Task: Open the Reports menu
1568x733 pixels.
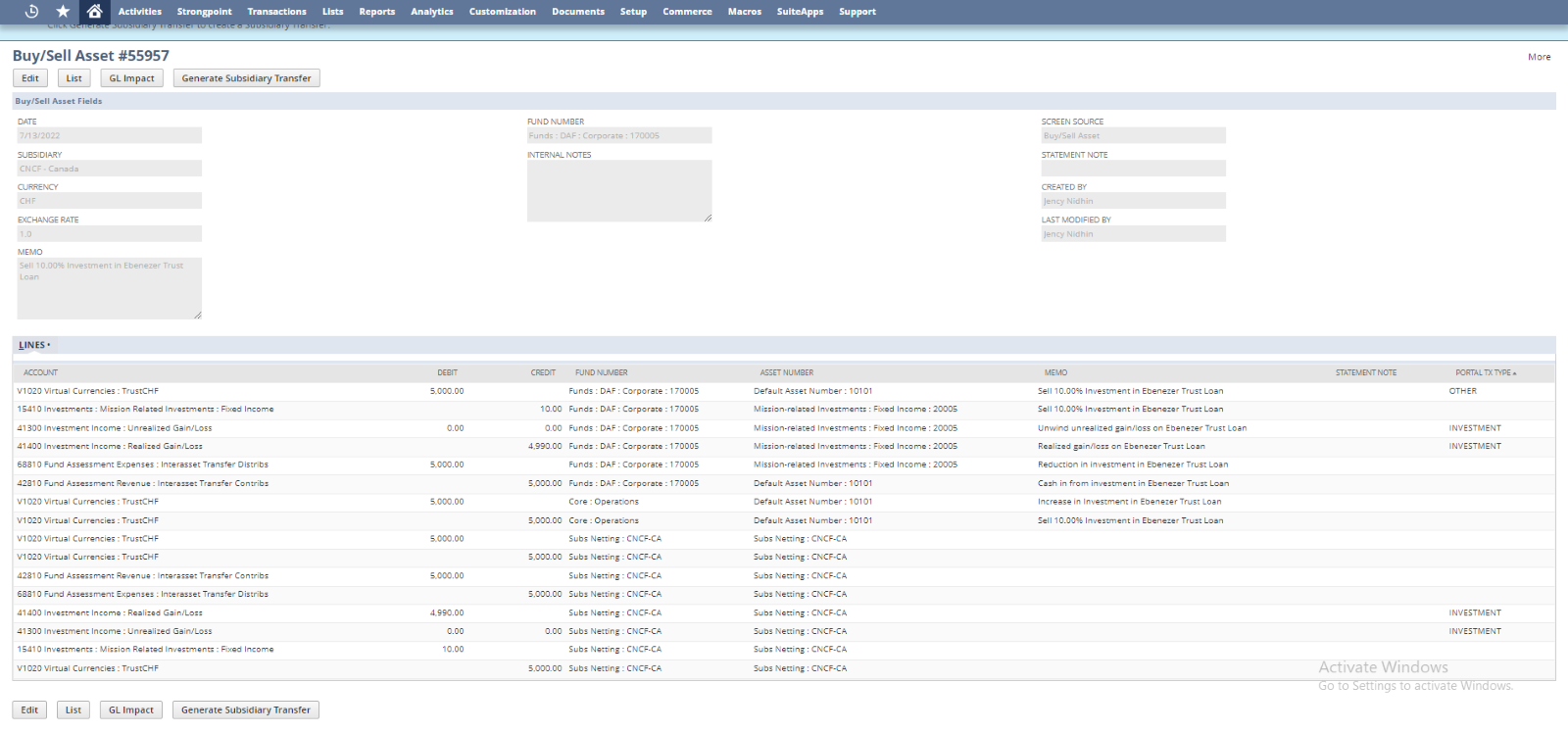Action: tap(376, 12)
